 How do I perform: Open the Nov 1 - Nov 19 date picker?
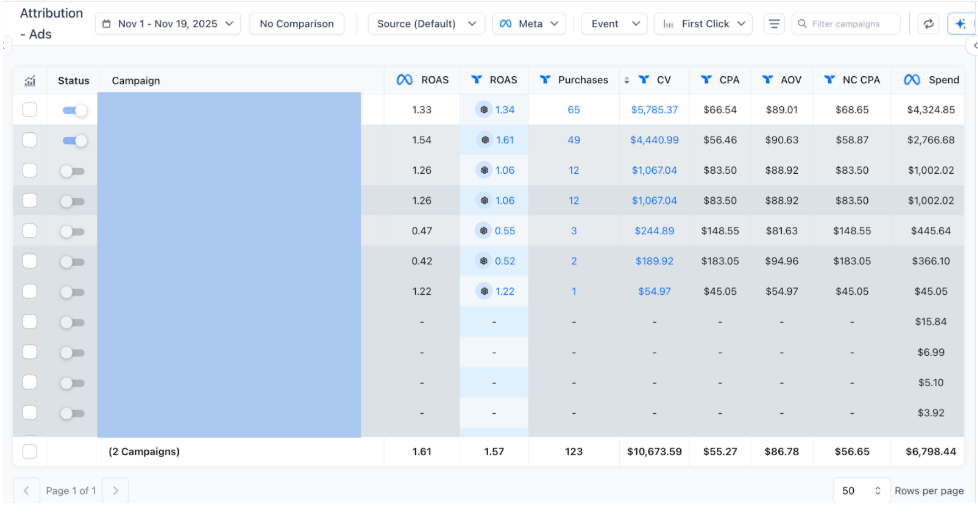tap(168, 24)
